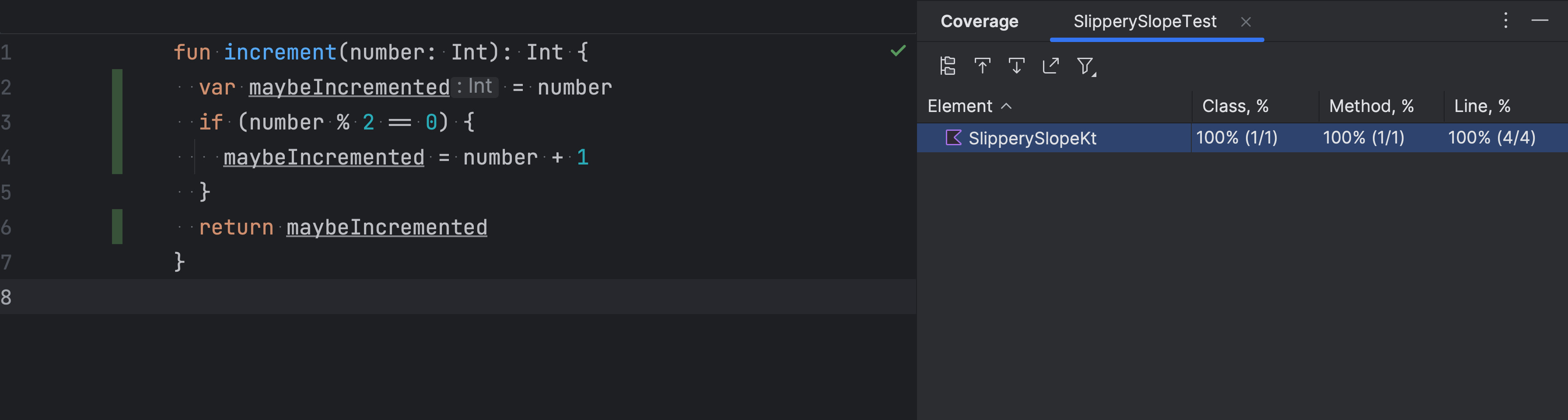This screenshot has height=420, width=1568.
Task: Select the Navigate Down arrow icon
Action: pos(1016,66)
